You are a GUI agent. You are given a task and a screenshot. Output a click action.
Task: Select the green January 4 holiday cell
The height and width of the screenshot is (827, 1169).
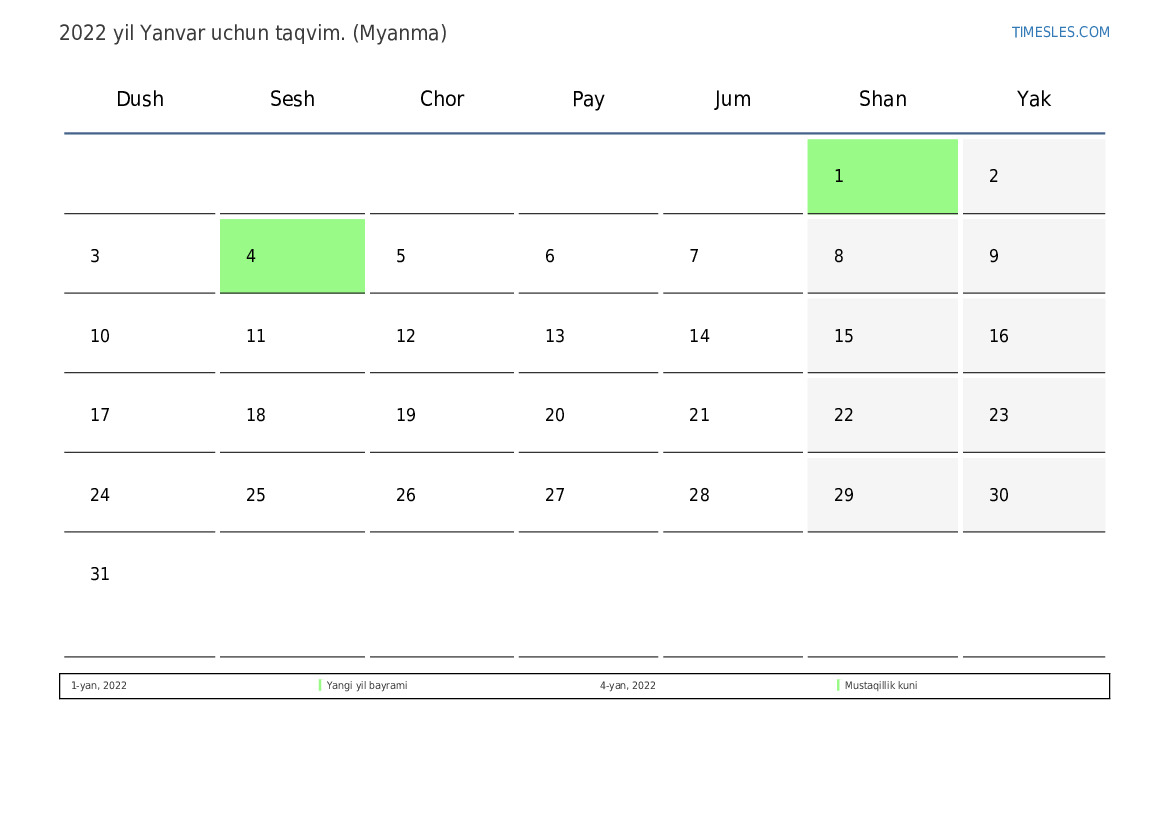click(x=292, y=256)
